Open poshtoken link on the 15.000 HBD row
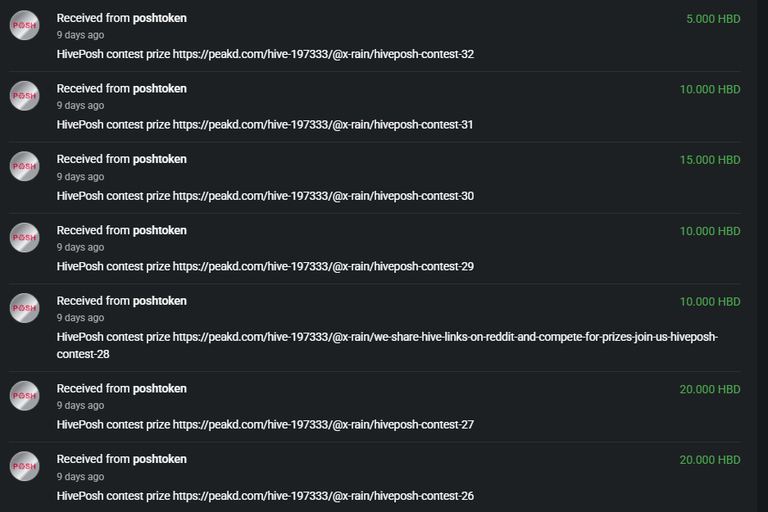Viewport: 768px width, 512px height. 160,159
